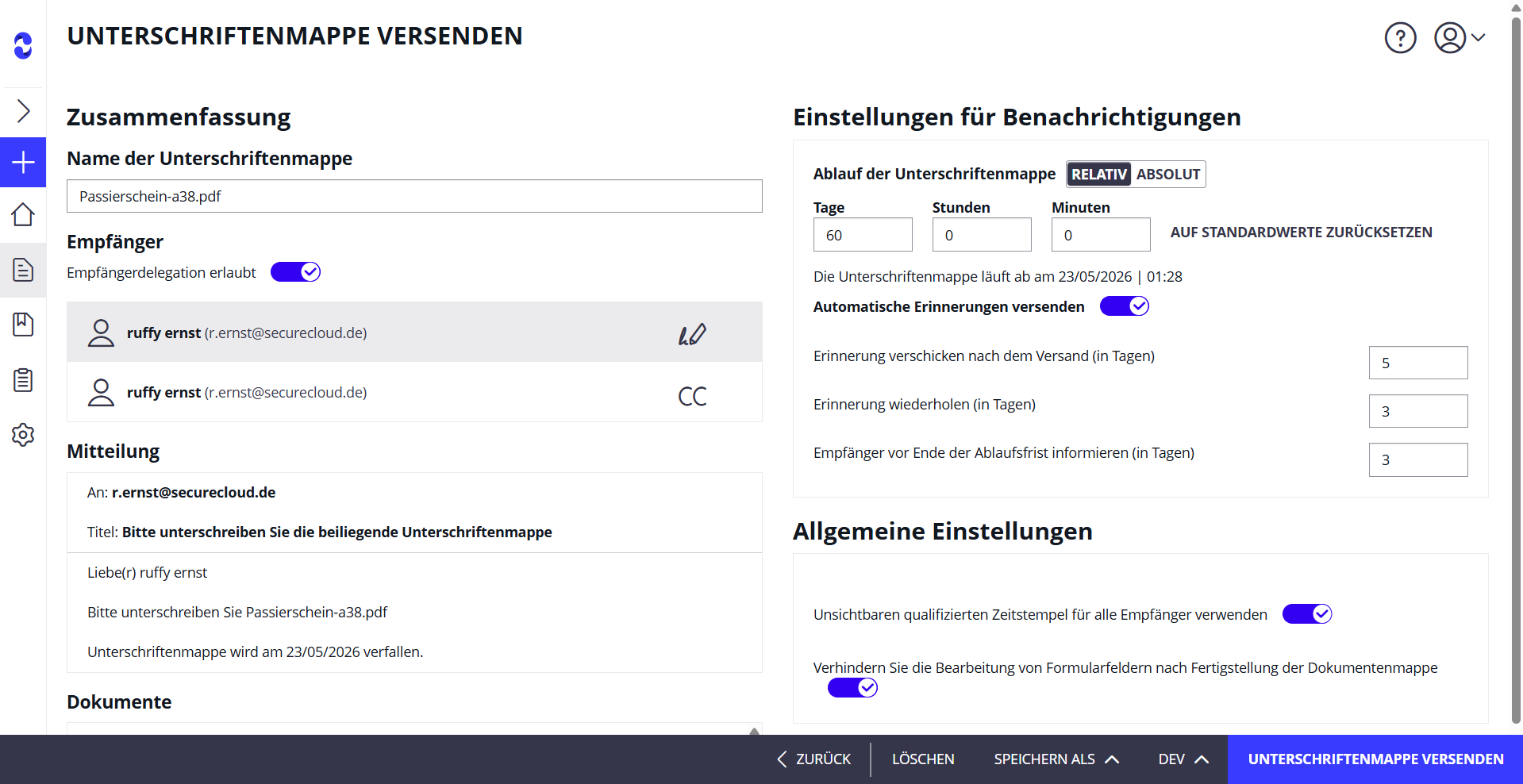Open the SPEICHERN ALS dropdown

click(1056, 759)
